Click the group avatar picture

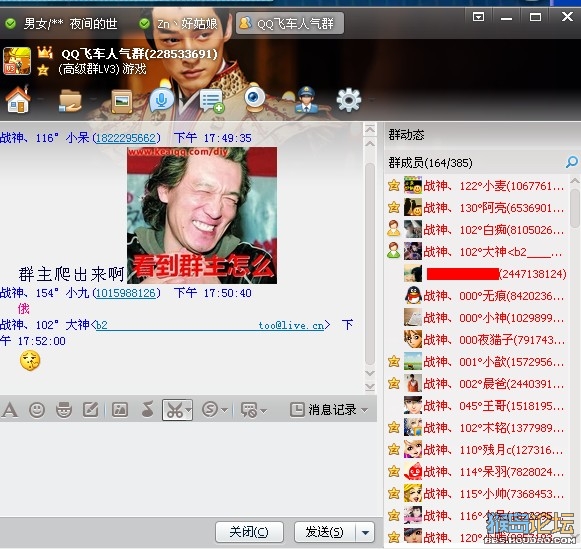pyautogui.click(x=17, y=61)
